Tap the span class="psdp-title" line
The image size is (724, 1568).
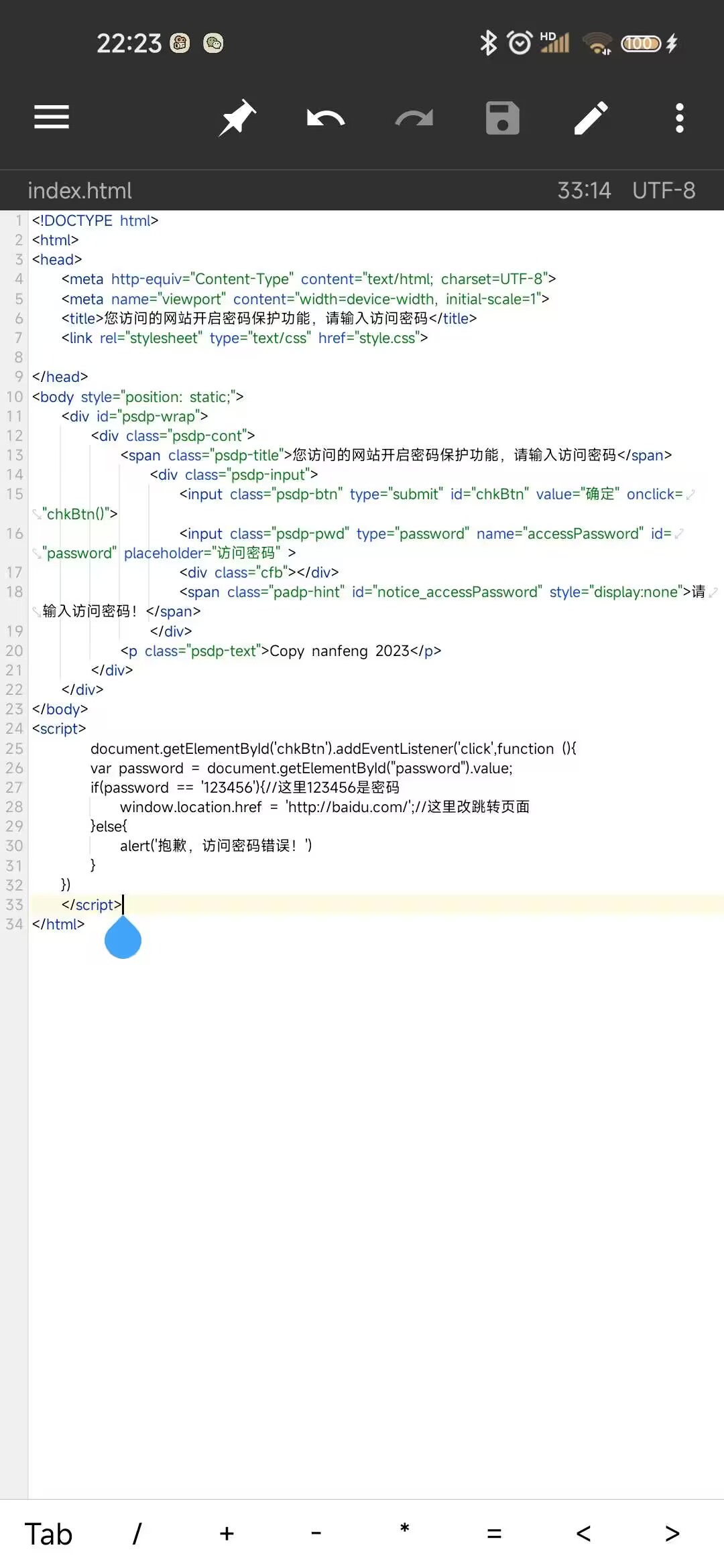click(x=396, y=455)
